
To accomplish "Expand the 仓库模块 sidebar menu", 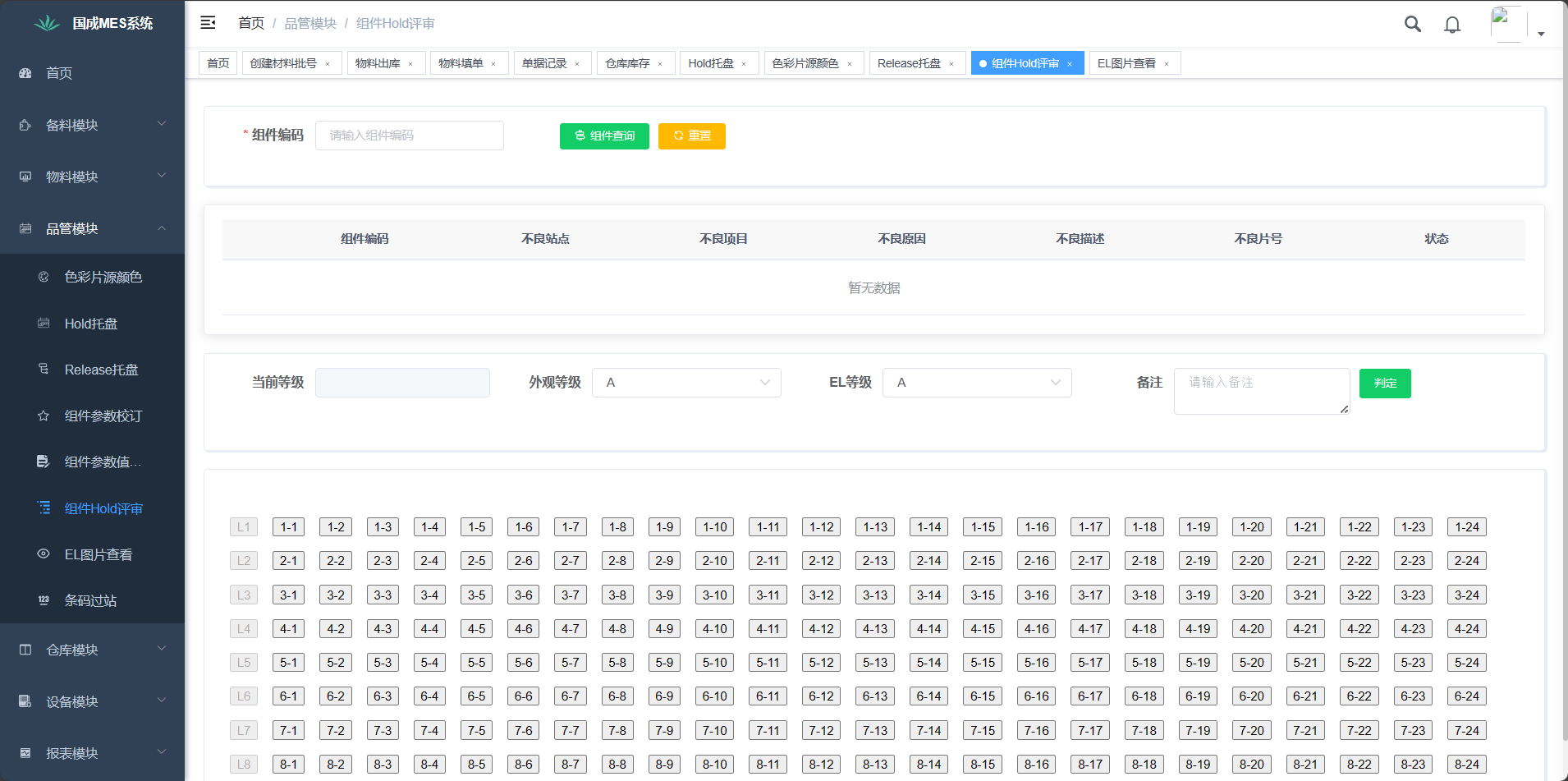I will pyautogui.click(x=92, y=650).
